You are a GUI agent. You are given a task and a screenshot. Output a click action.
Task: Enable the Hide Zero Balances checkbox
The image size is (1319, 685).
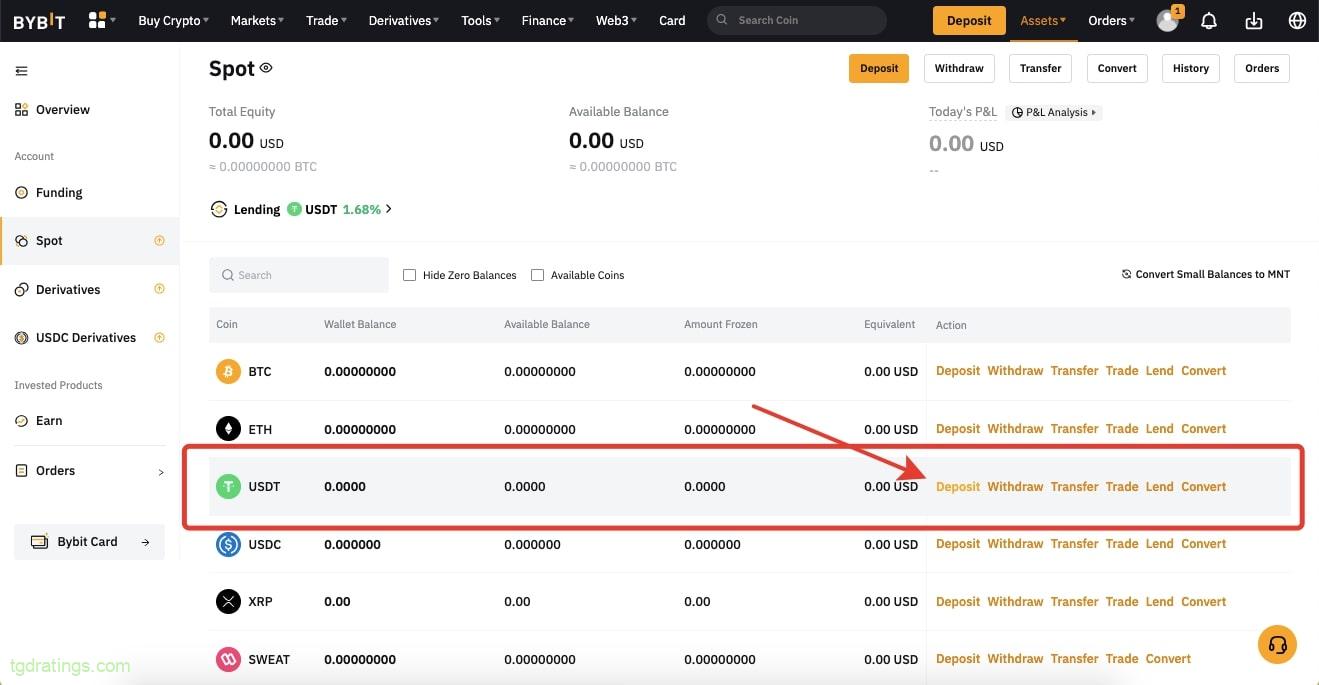[409, 275]
